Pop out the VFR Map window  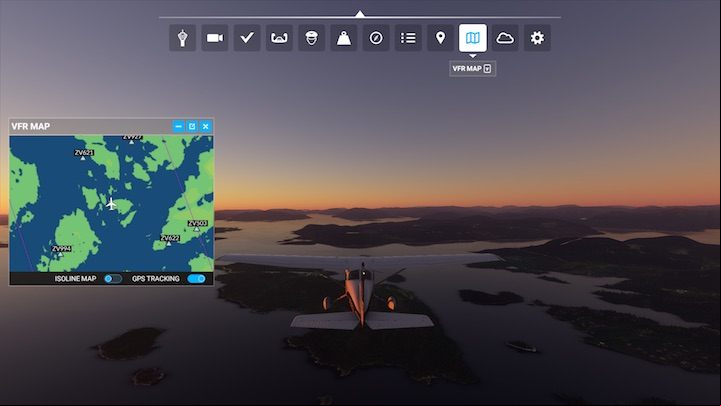click(x=192, y=126)
